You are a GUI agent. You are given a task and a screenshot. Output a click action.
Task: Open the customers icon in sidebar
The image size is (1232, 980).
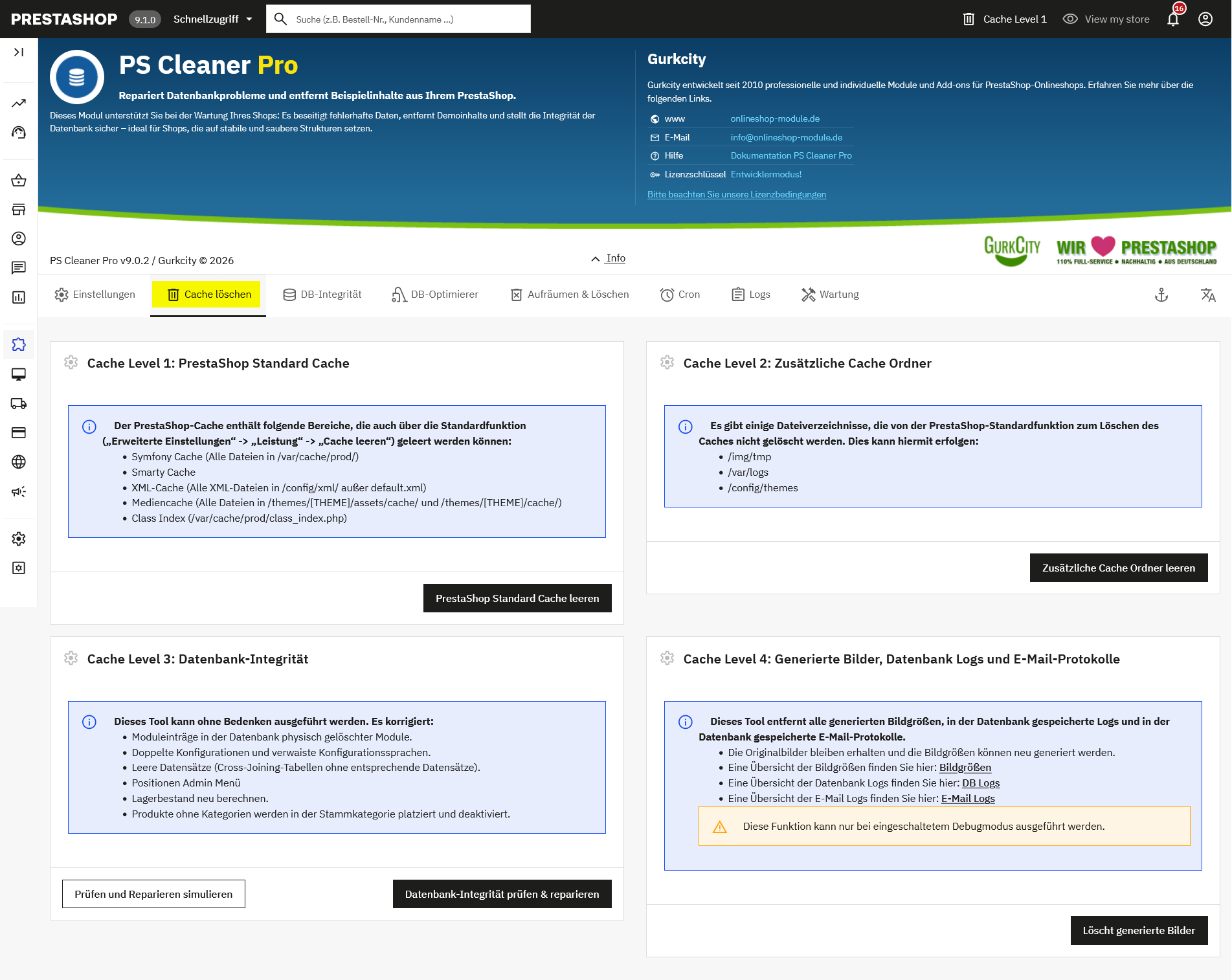point(19,238)
